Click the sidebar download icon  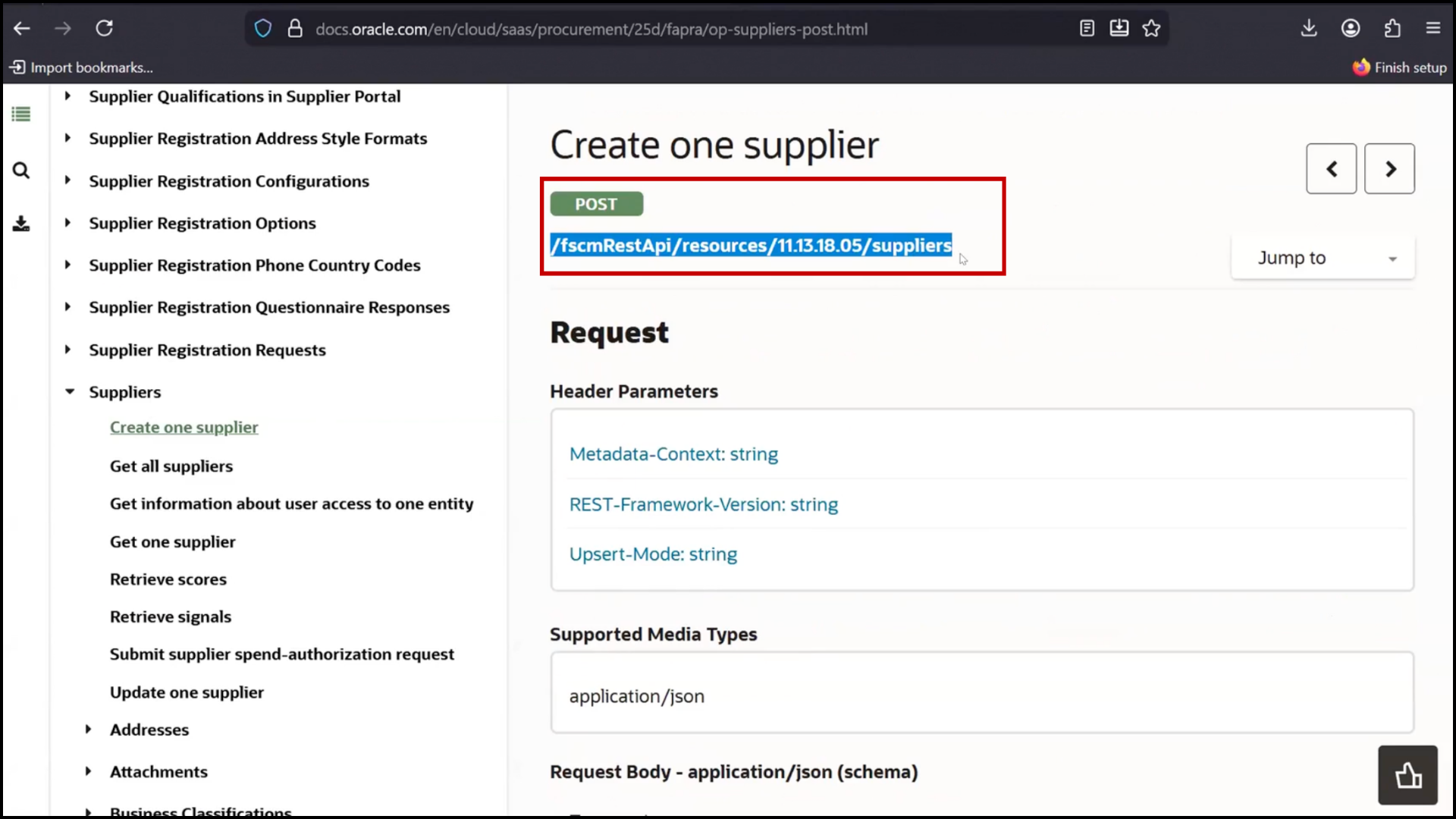click(x=21, y=224)
